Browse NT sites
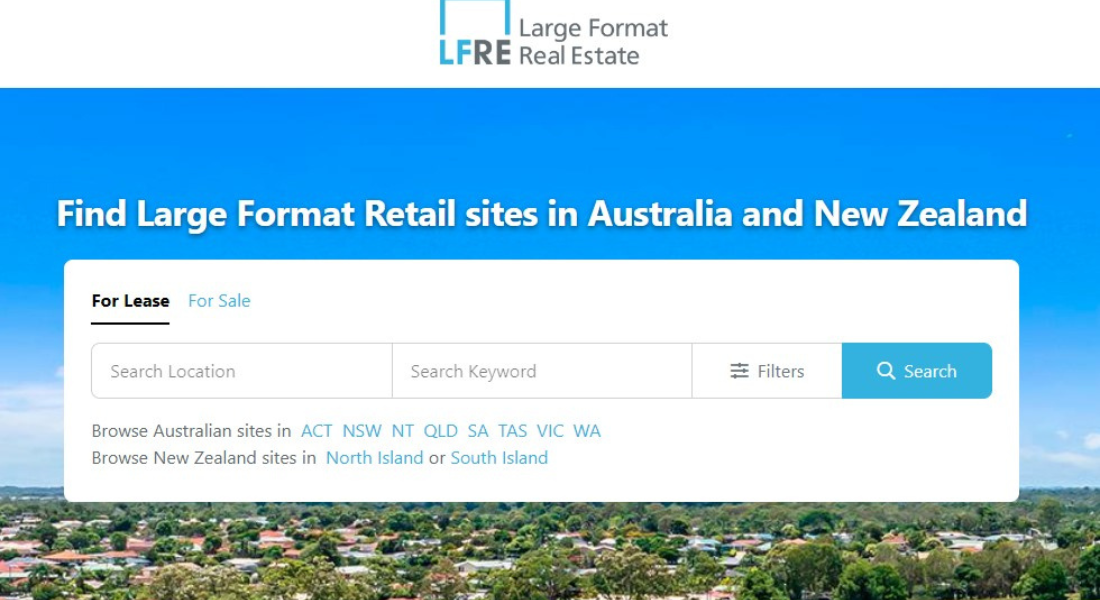1100x600 pixels. pyautogui.click(x=402, y=431)
